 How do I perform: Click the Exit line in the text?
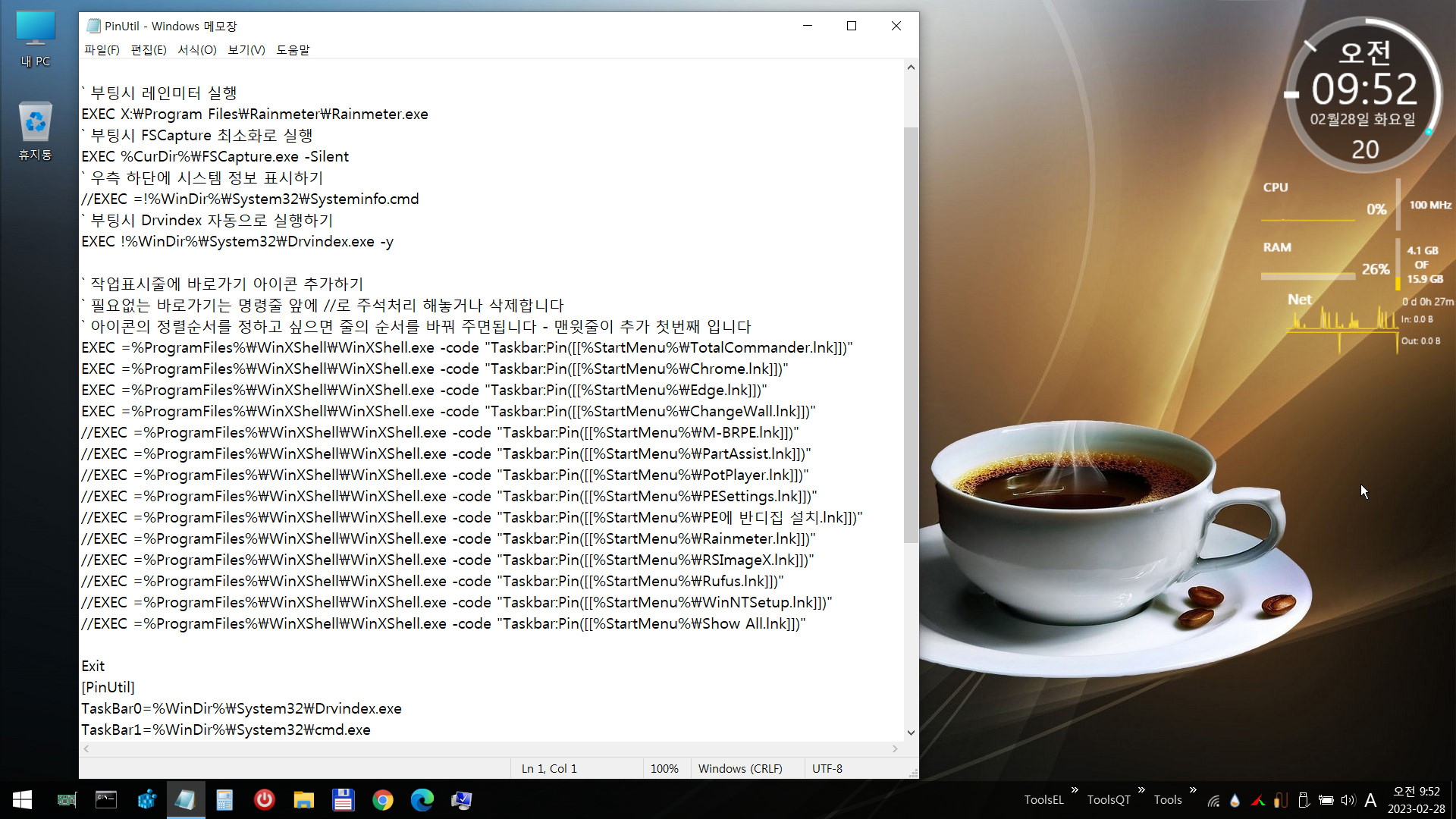tap(93, 667)
